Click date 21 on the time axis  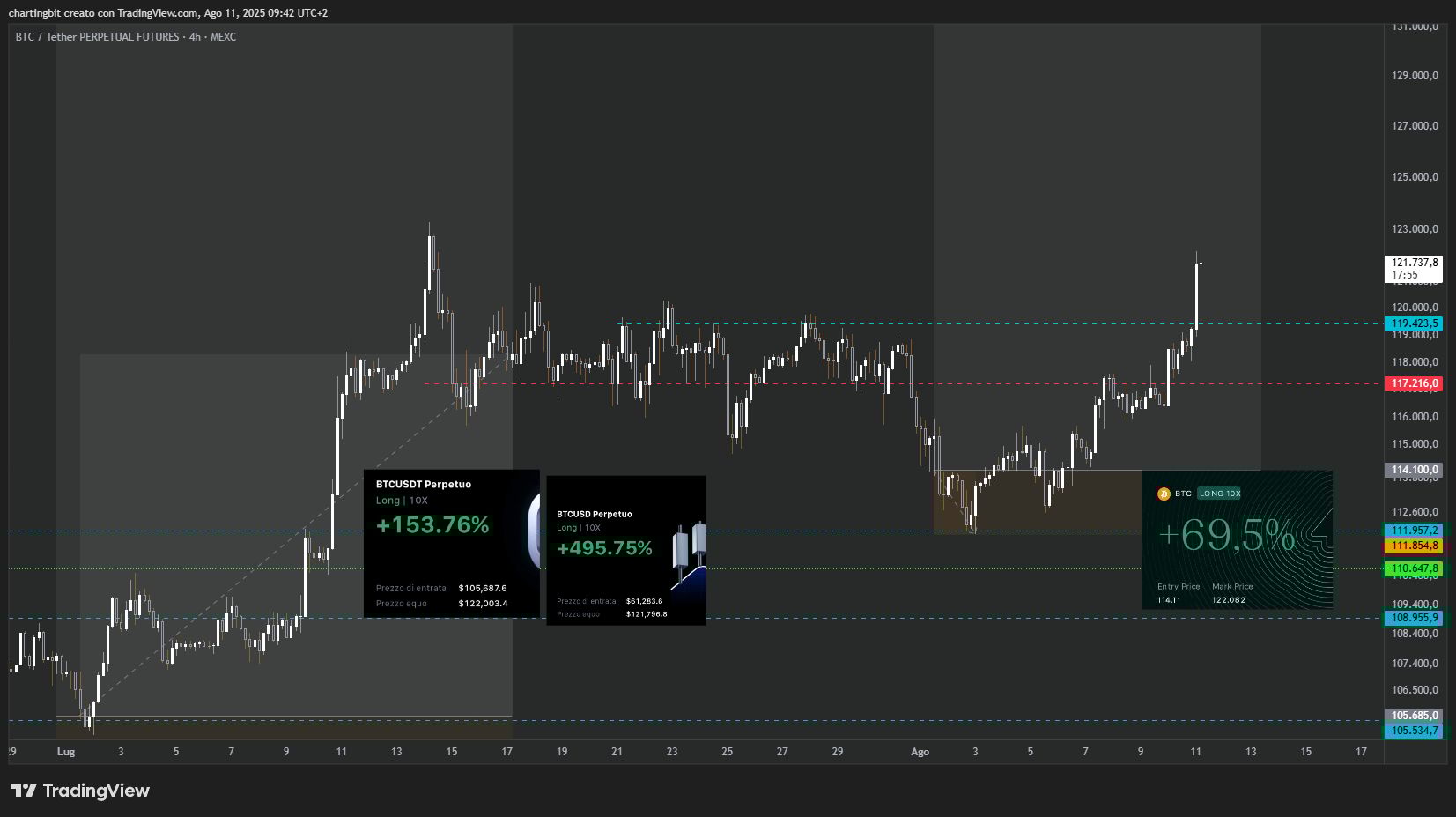click(x=617, y=752)
